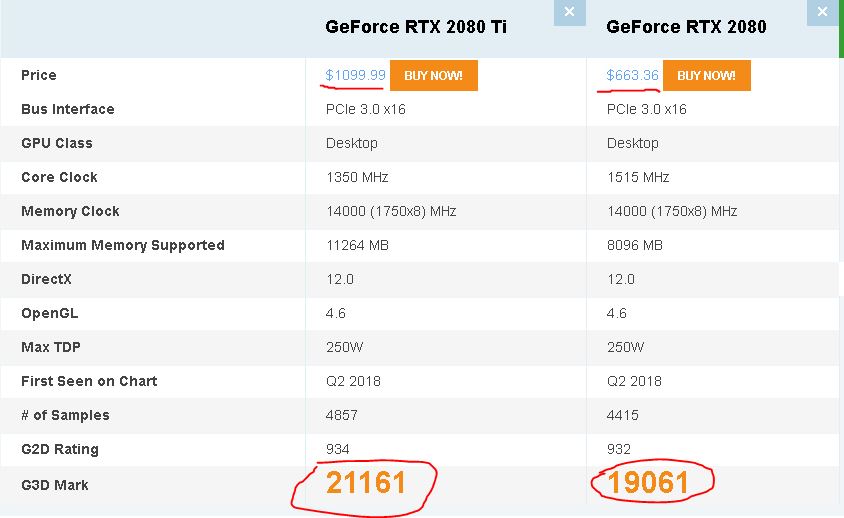Image resolution: width=844 pixels, height=518 pixels.
Task: Click the Maximum Memory Supported label
Action: tap(123, 245)
